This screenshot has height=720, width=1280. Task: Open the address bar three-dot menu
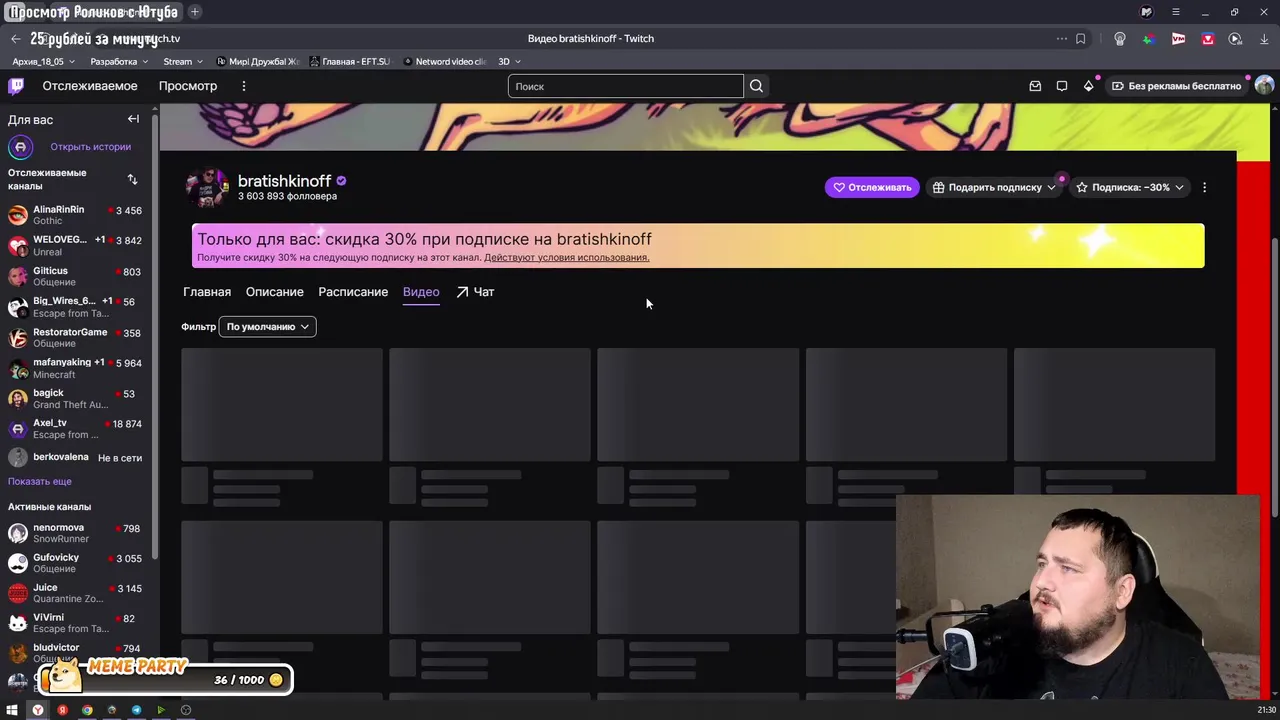pos(1061,39)
